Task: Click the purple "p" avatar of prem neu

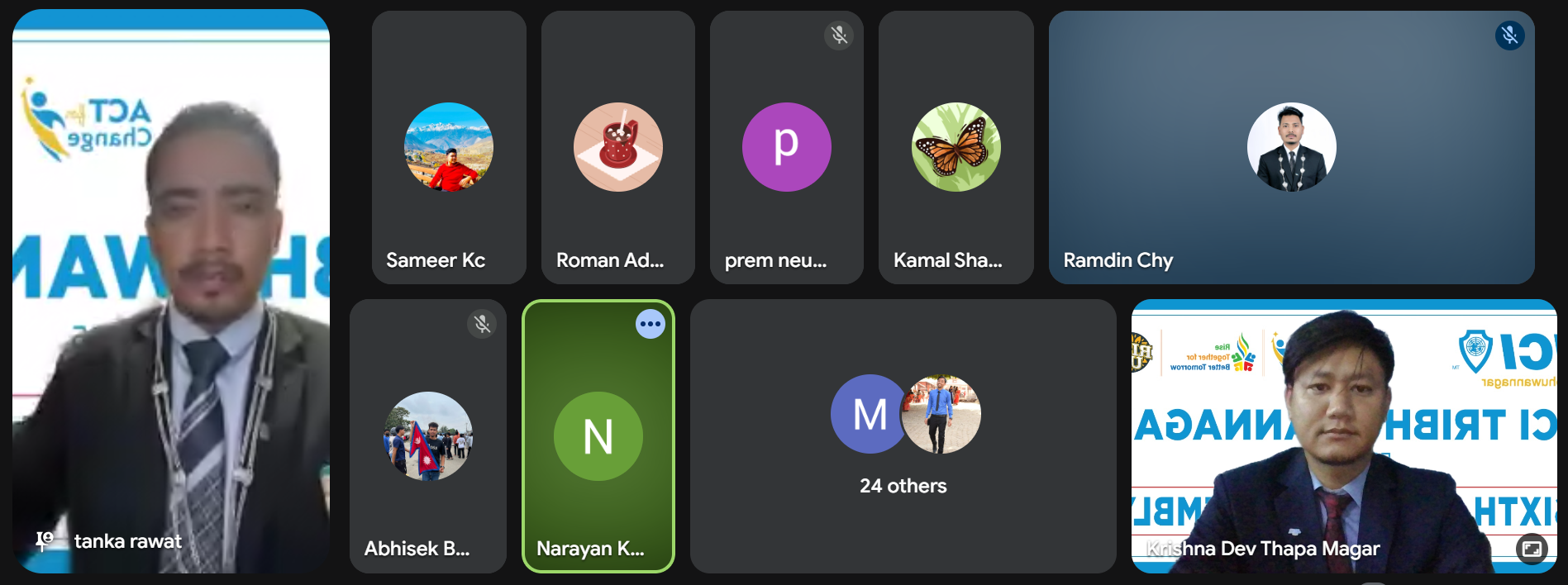Action: point(786,147)
